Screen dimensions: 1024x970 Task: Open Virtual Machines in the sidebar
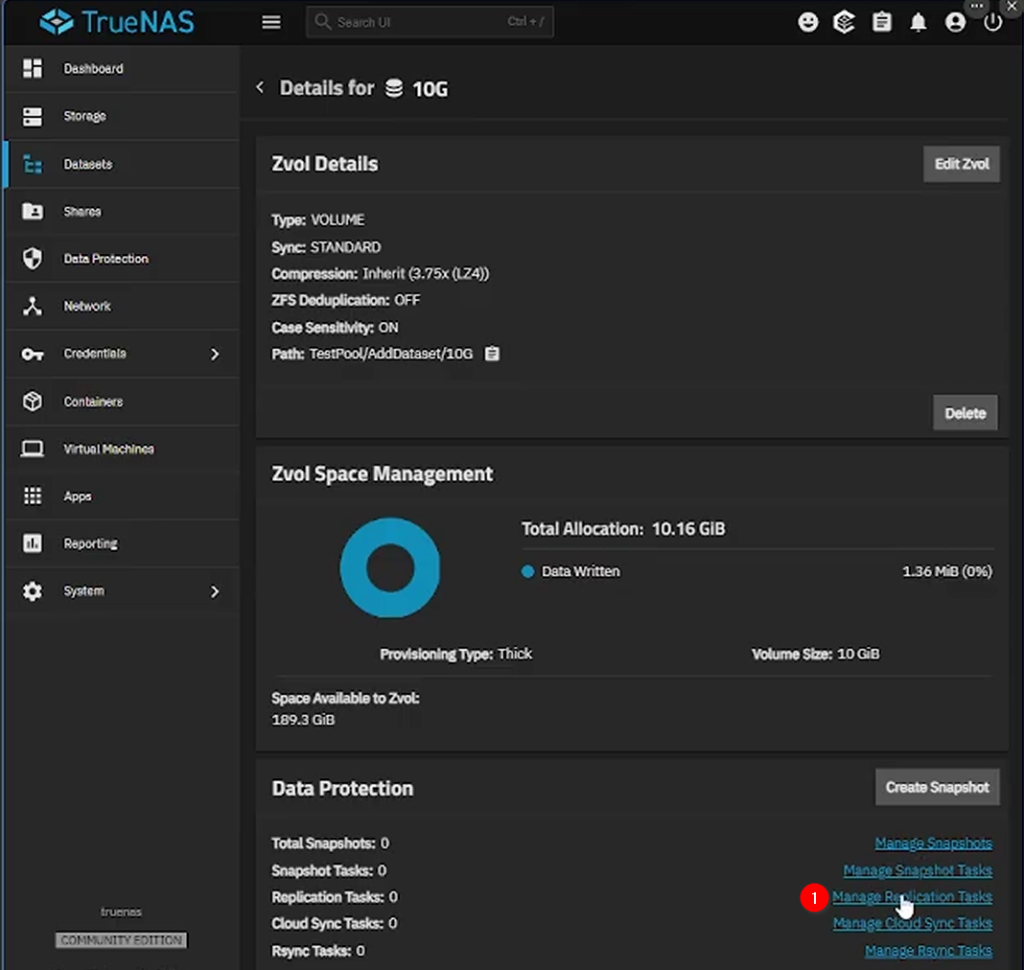(x=108, y=449)
